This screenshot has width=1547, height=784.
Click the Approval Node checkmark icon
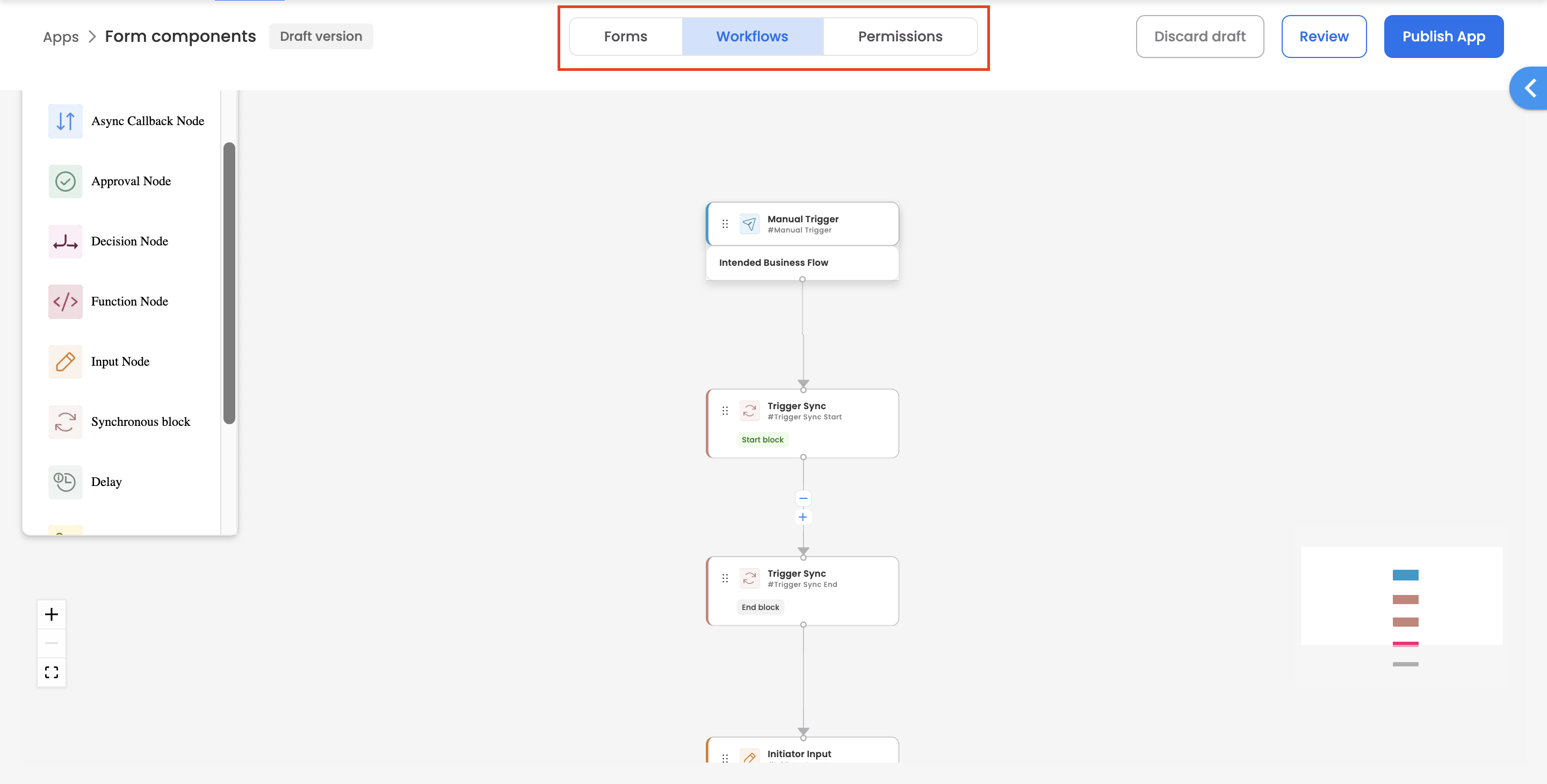[65, 182]
